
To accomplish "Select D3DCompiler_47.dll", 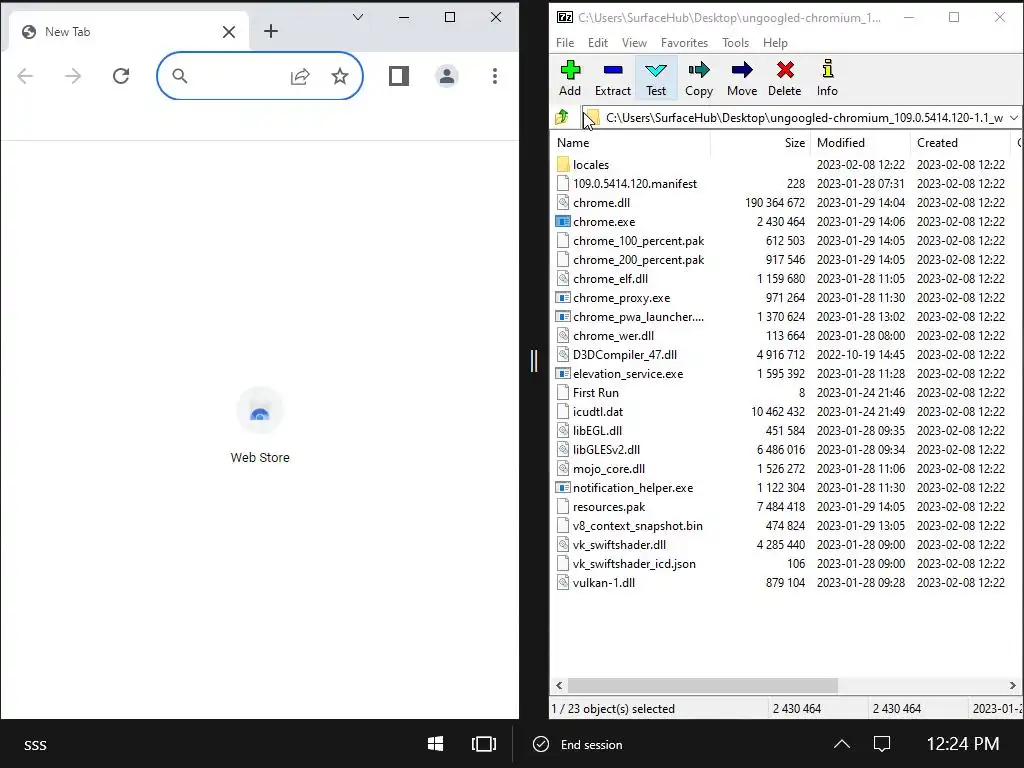I will (624, 355).
